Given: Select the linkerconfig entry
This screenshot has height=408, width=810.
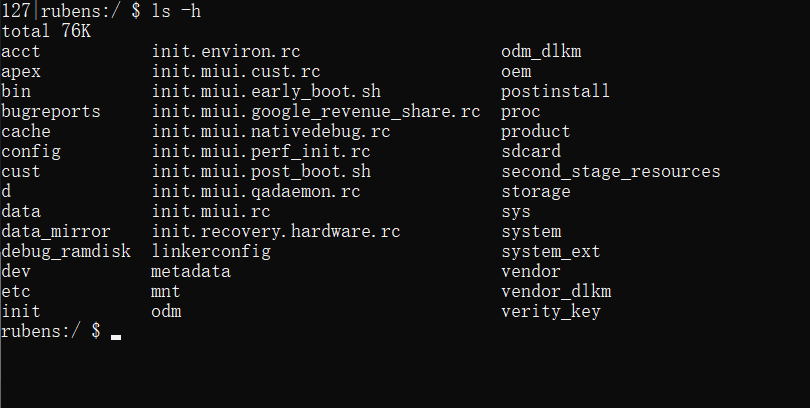Looking at the screenshot, I should [x=211, y=251].
